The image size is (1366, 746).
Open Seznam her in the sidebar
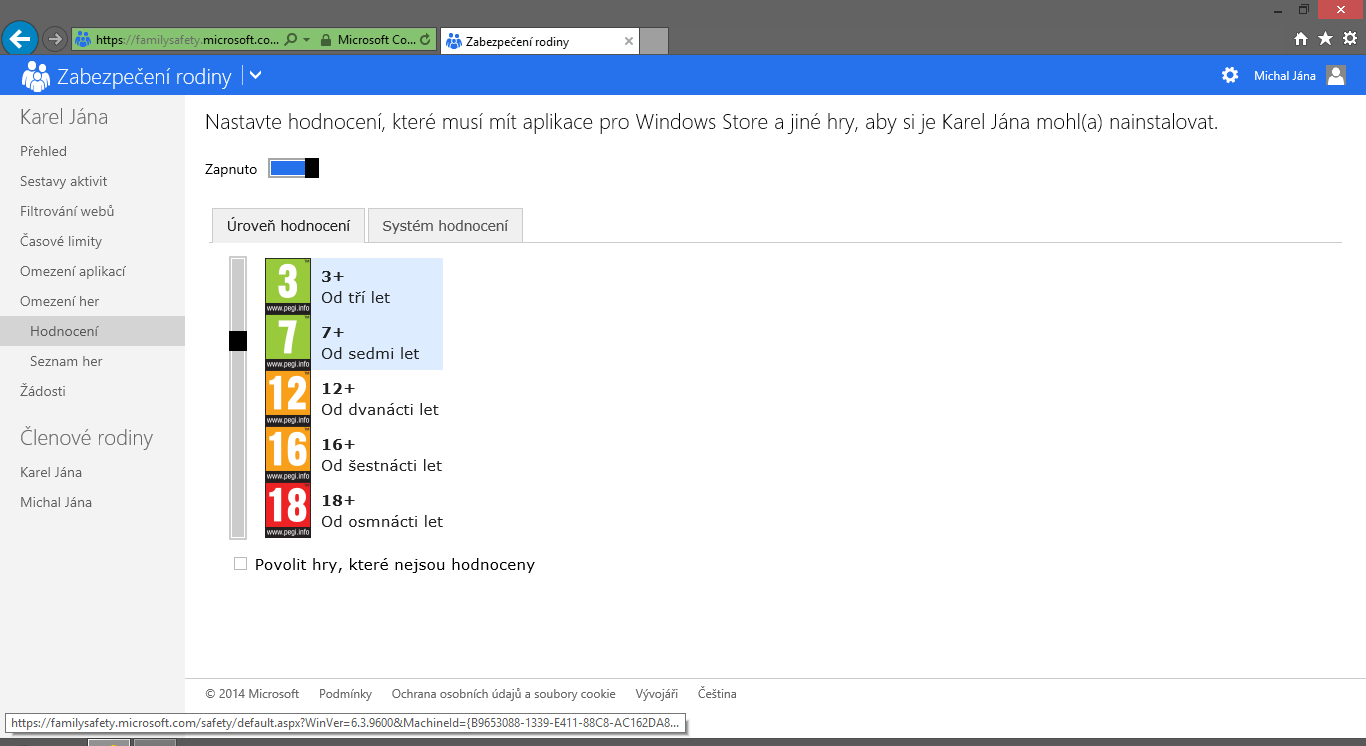click(66, 361)
